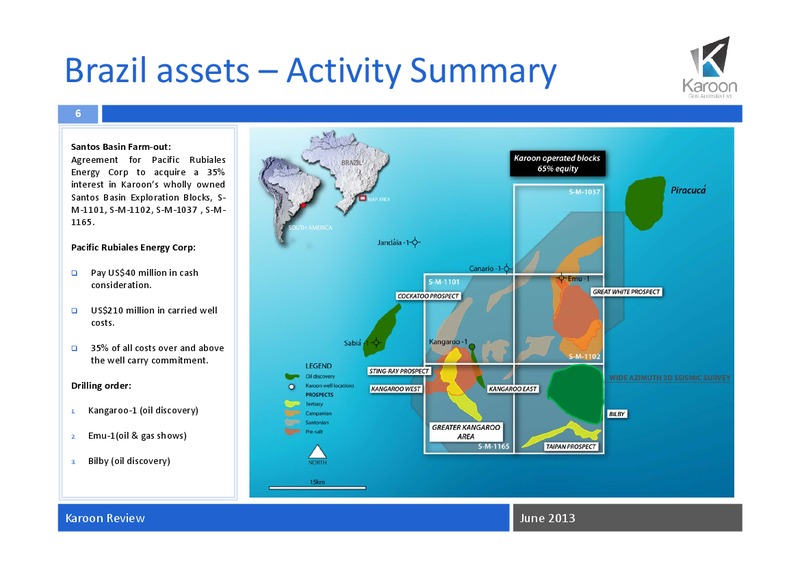Click the GREATER KANGAROO AREA label
The width and height of the screenshot is (800, 566).
(466, 432)
